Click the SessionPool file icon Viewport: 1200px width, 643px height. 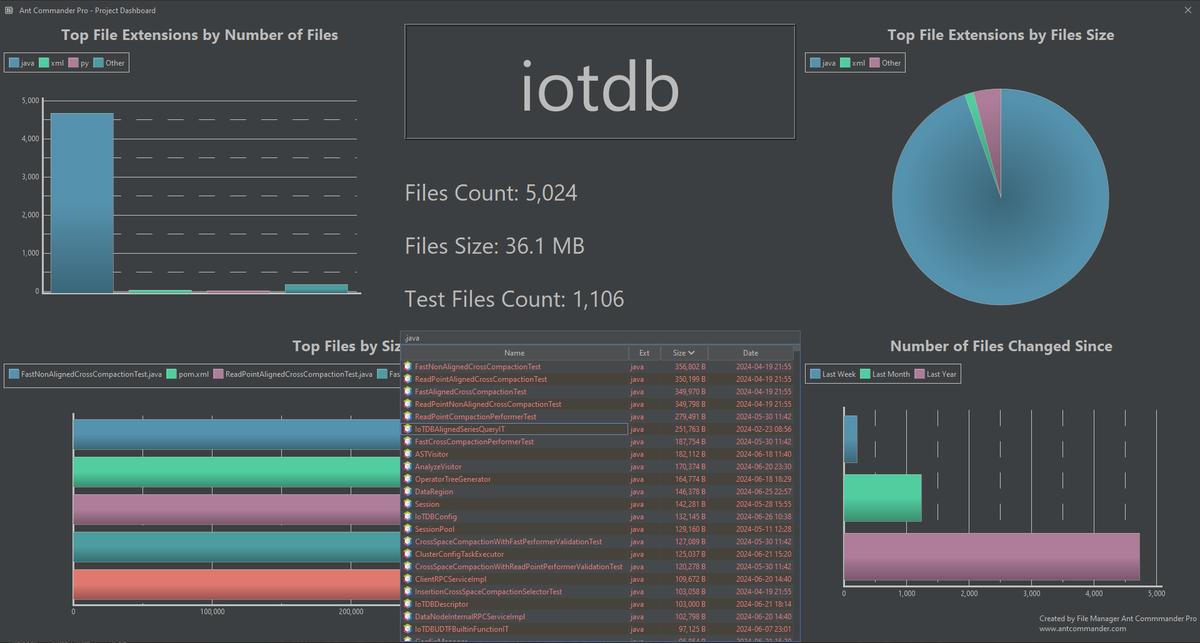coord(410,529)
